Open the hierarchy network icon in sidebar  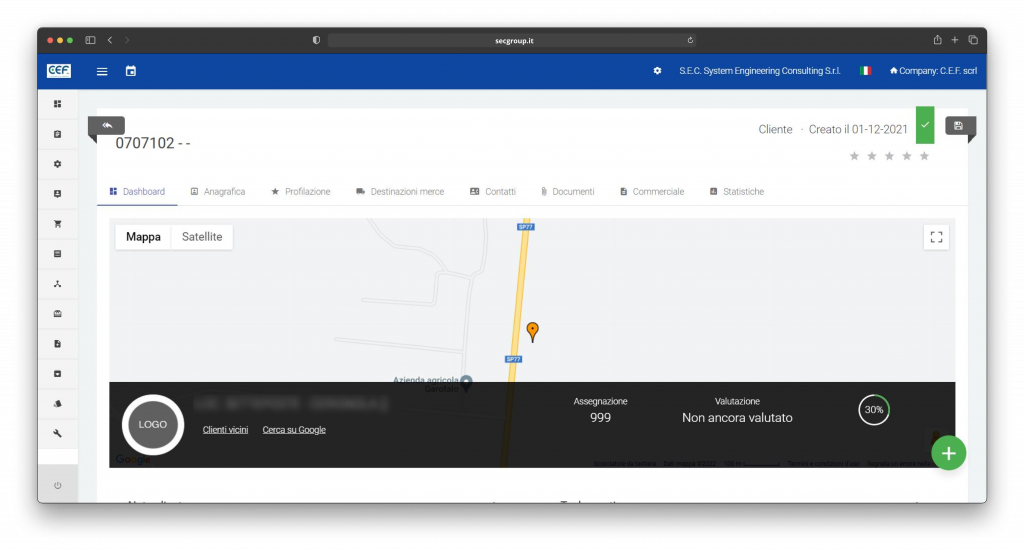57,284
